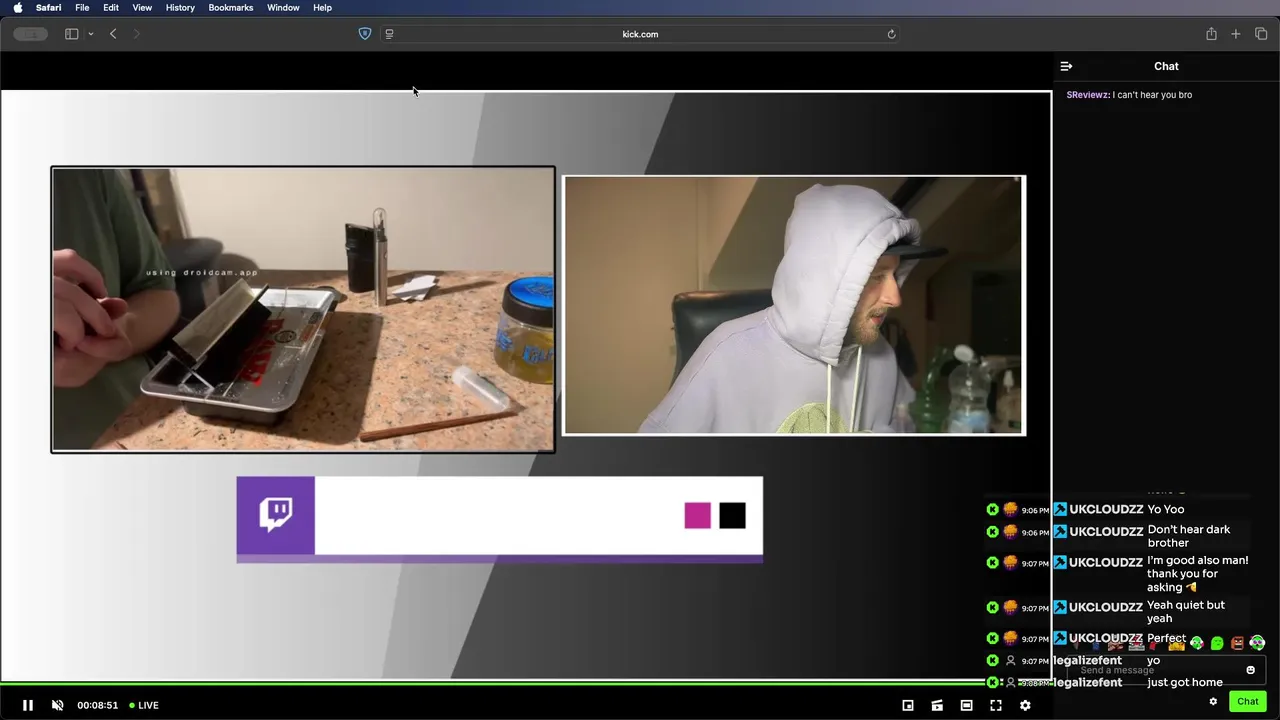This screenshot has height=720, width=1280.
Task: Open Safari Share button
Action: coord(1211,34)
